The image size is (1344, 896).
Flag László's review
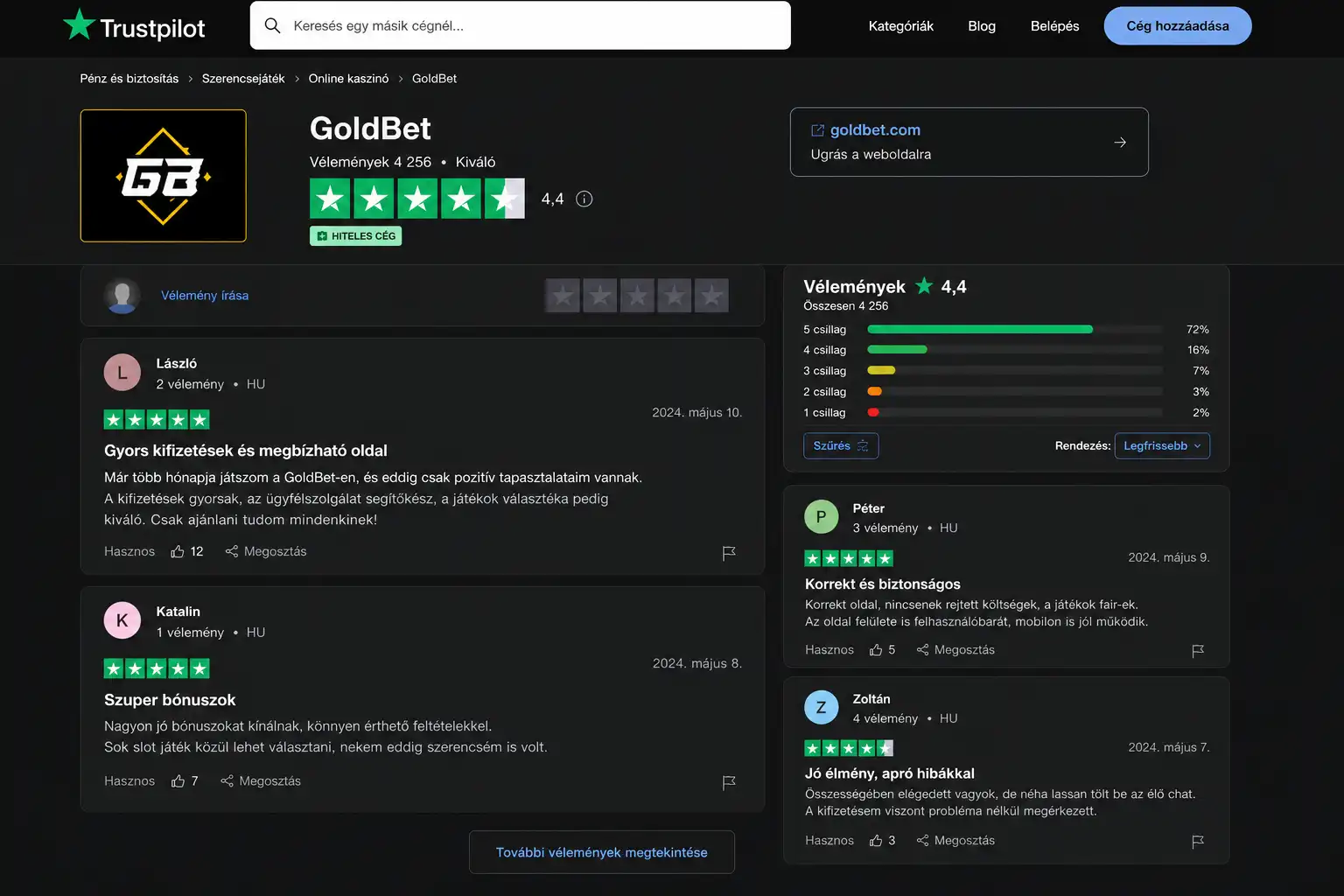[729, 553]
